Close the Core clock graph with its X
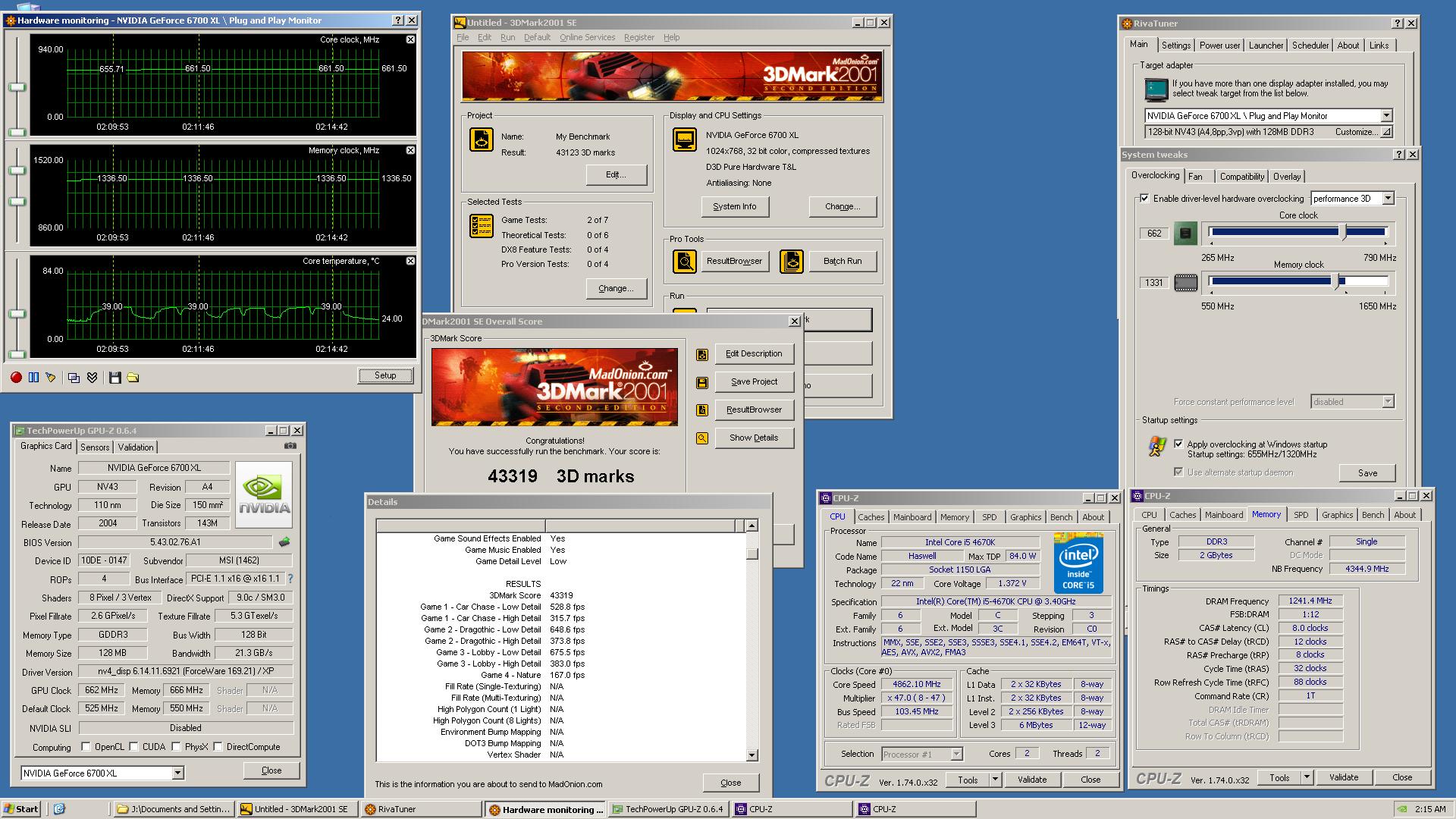The width and height of the screenshot is (1456, 819). (x=410, y=39)
